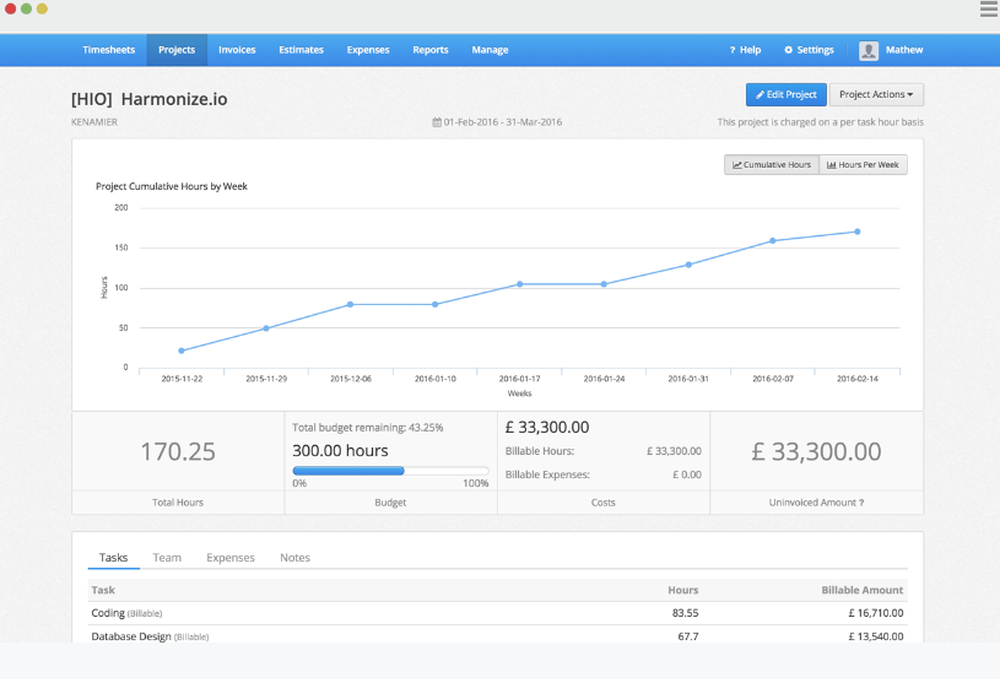Viewport: 1000px width, 679px height.
Task: Open Settings from the top bar
Action: 809,50
